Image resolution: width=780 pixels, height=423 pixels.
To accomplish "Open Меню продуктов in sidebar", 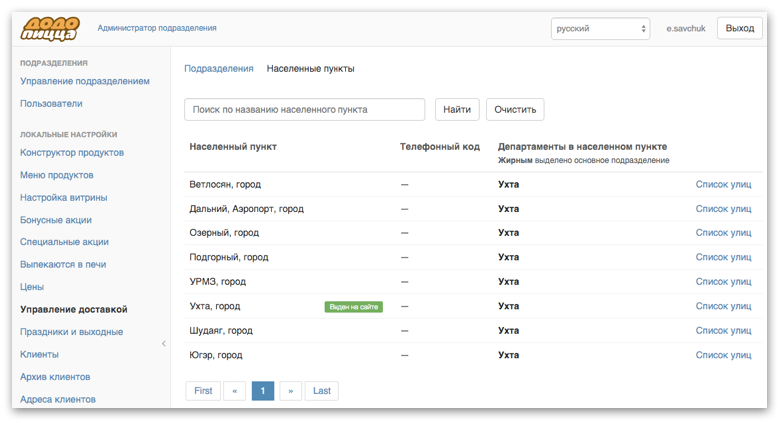I will [57, 175].
